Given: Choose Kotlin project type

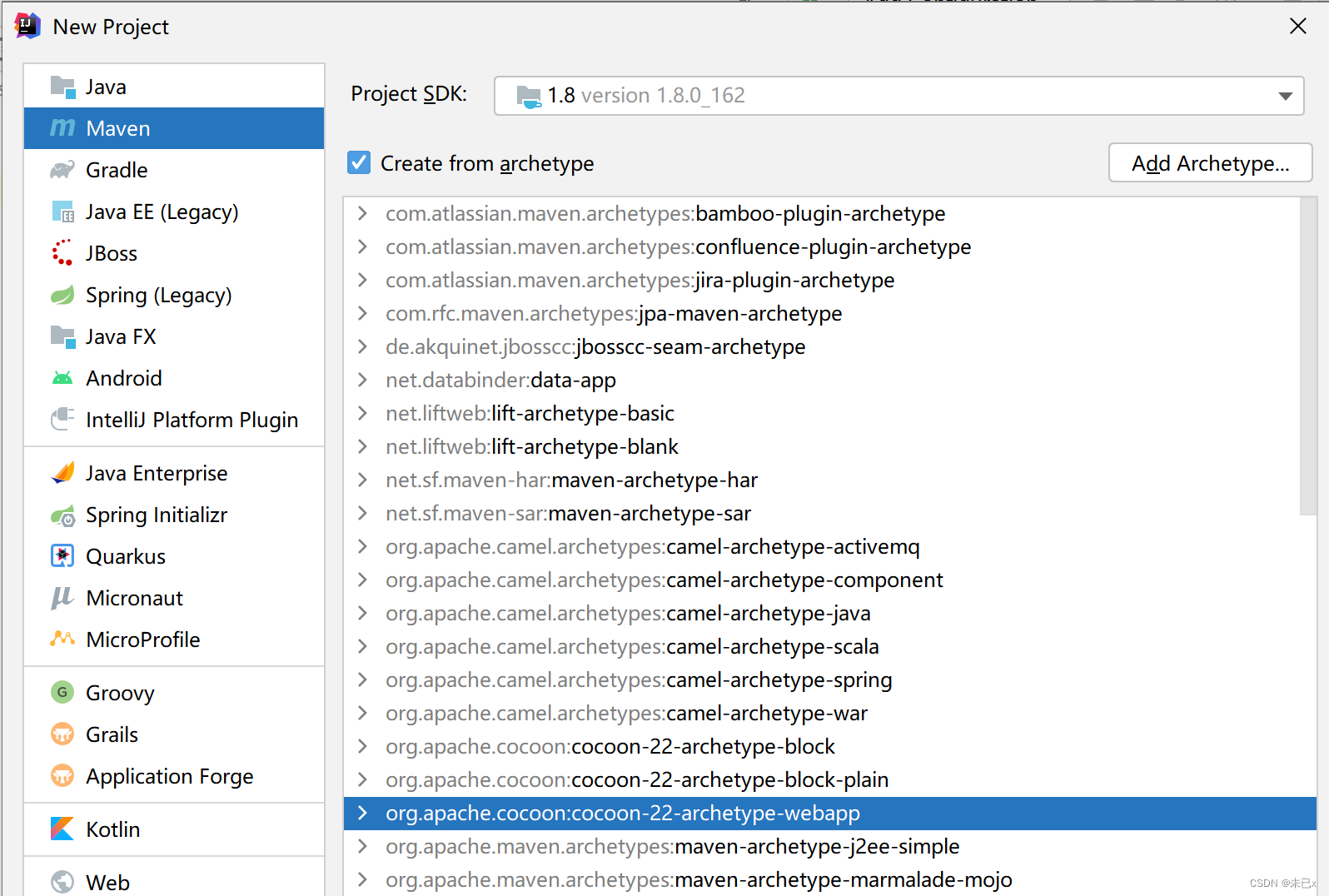Looking at the screenshot, I should click(174, 829).
